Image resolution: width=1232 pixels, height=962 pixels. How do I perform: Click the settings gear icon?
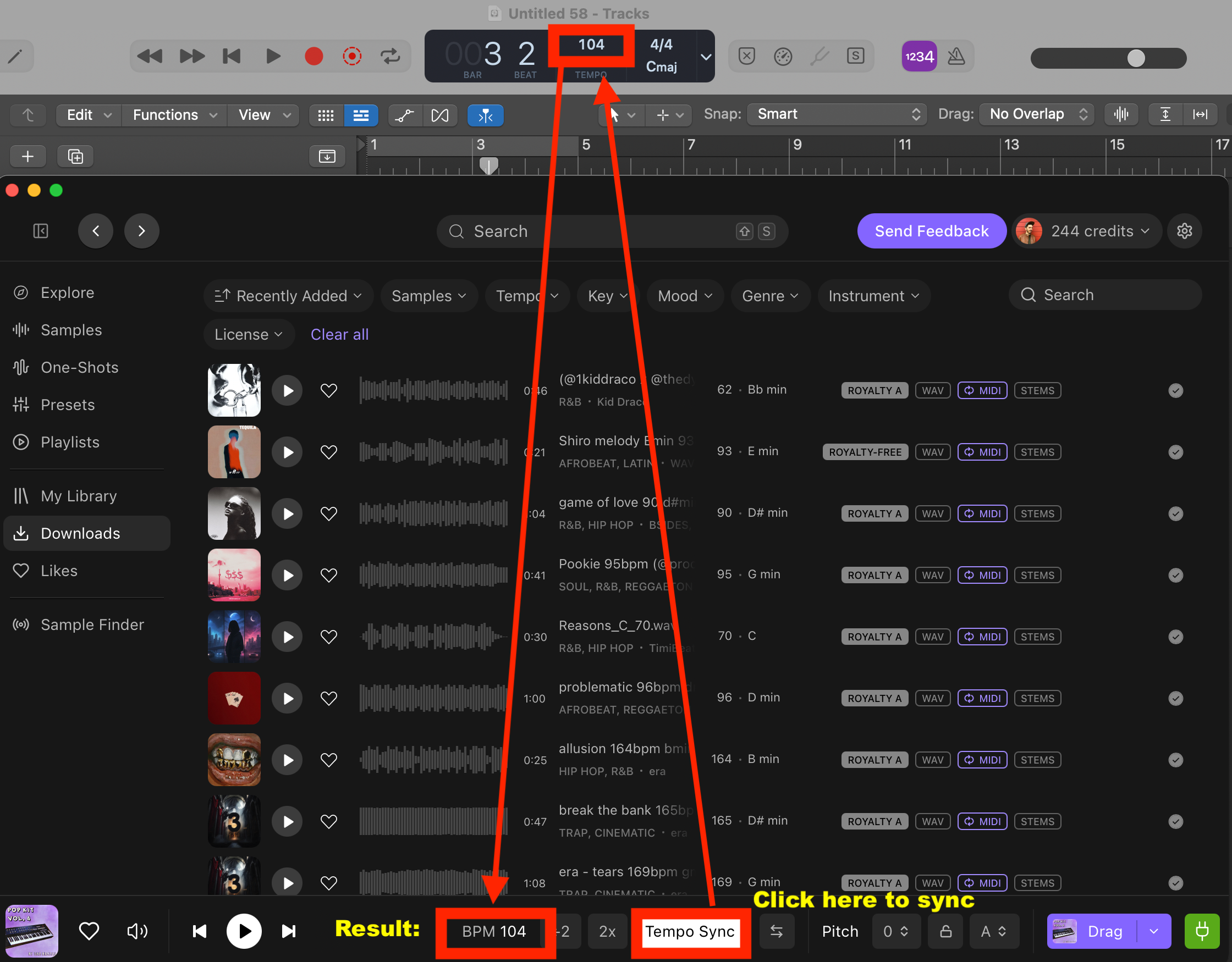coord(1184,231)
